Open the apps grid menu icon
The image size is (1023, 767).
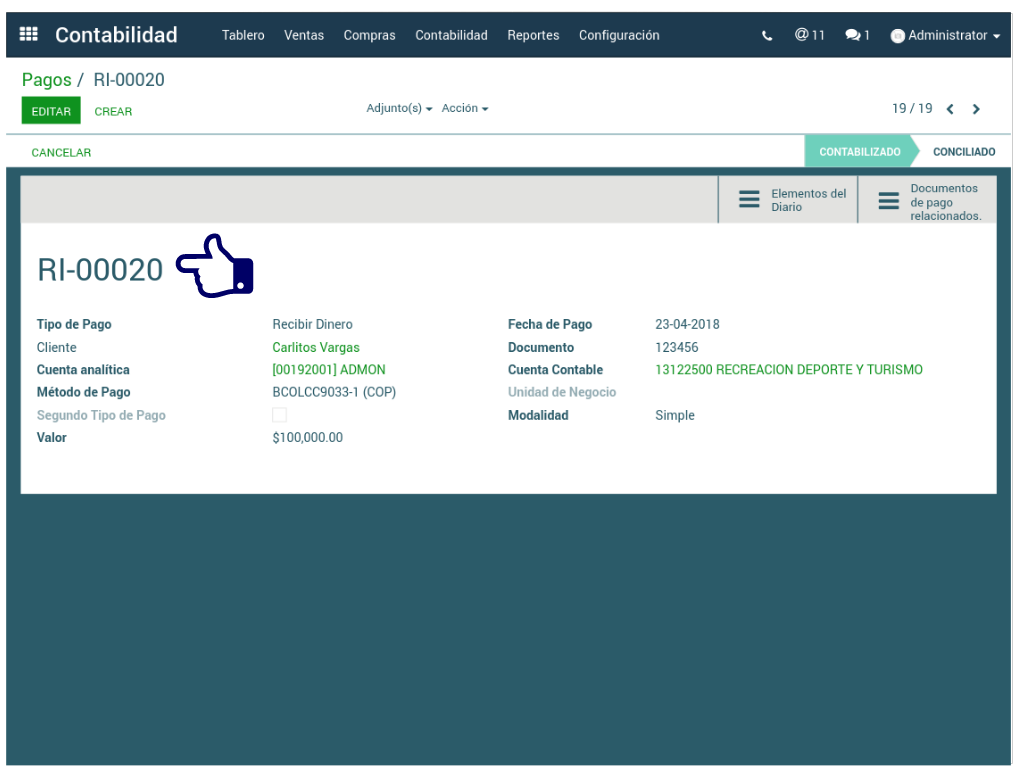[x=29, y=35]
